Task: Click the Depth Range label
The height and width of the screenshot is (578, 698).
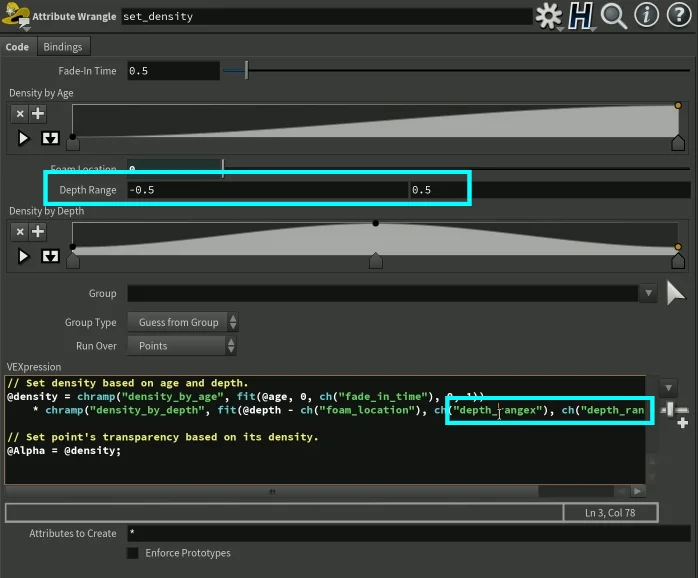Action: tap(88, 190)
